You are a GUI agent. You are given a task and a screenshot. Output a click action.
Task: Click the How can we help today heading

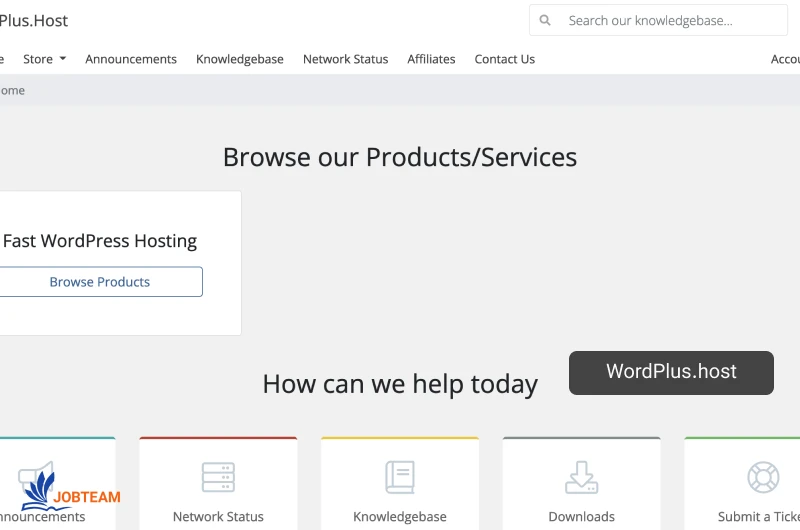pyautogui.click(x=400, y=384)
